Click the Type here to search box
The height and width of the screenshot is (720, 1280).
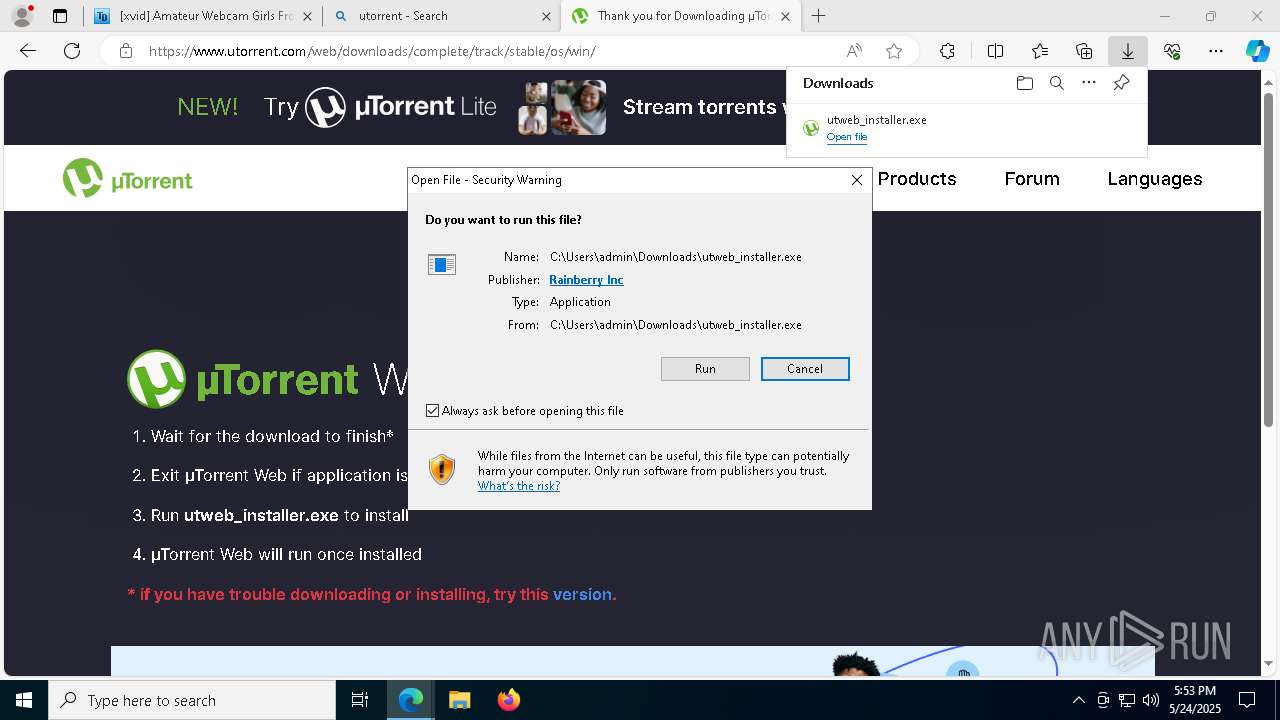click(x=192, y=700)
